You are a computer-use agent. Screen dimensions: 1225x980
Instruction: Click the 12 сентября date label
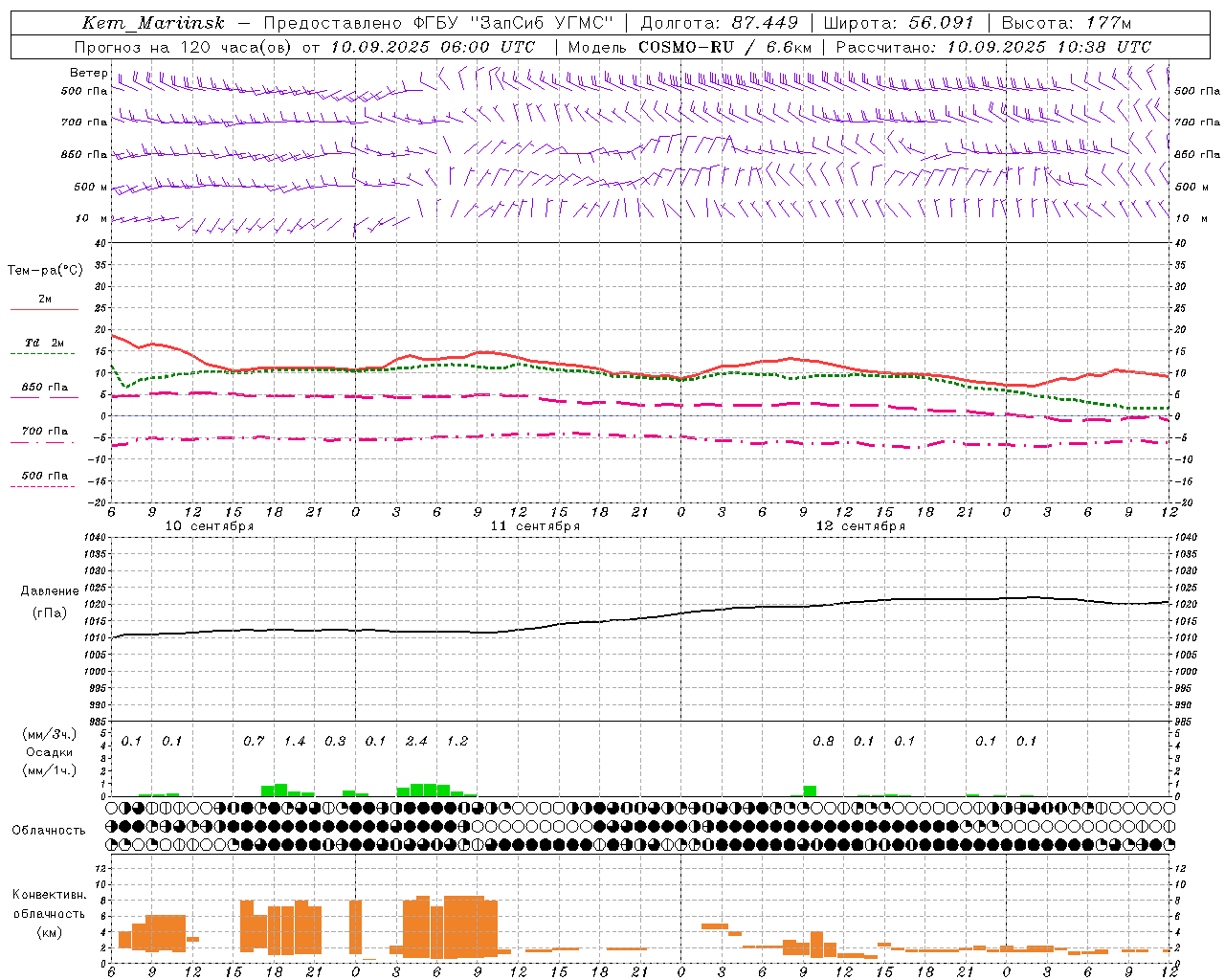(860, 526)
